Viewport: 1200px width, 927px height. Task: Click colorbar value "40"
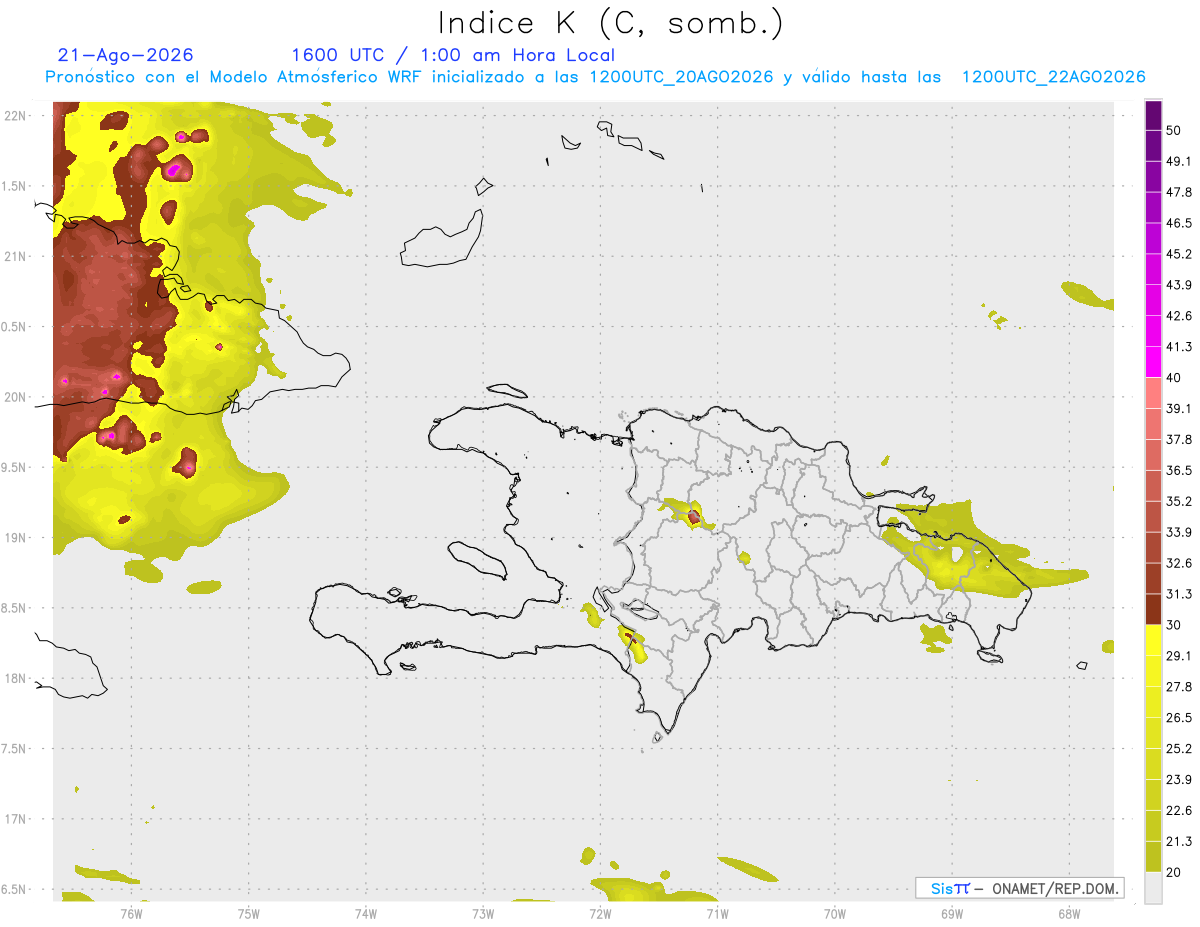1174,378
